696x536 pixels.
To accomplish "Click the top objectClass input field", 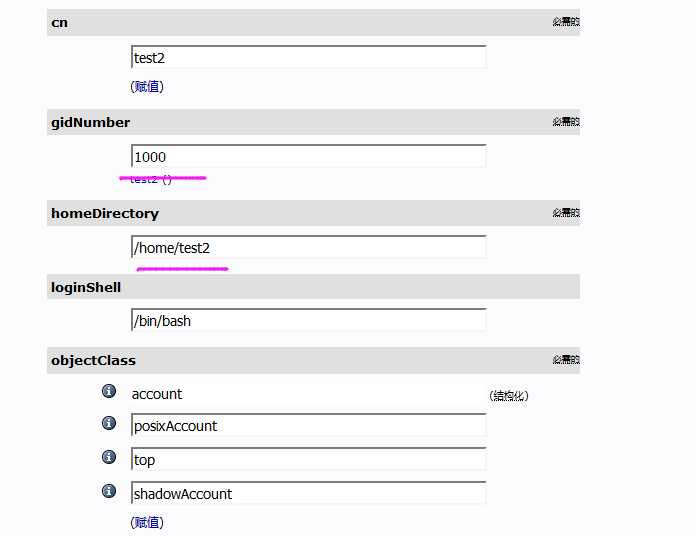I will 308,459.
